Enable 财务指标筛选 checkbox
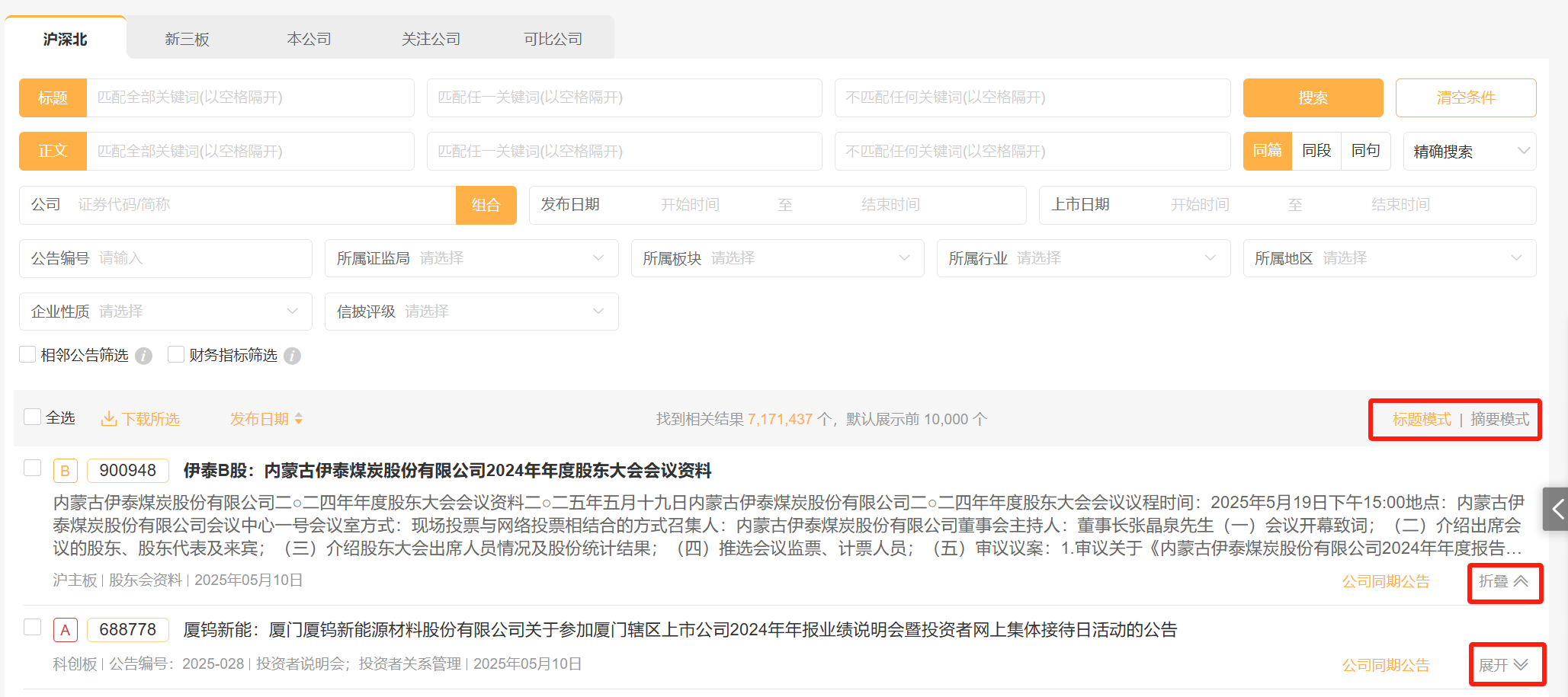The height and width of the screenshot is (697, 1568). [x=176, y=354]
